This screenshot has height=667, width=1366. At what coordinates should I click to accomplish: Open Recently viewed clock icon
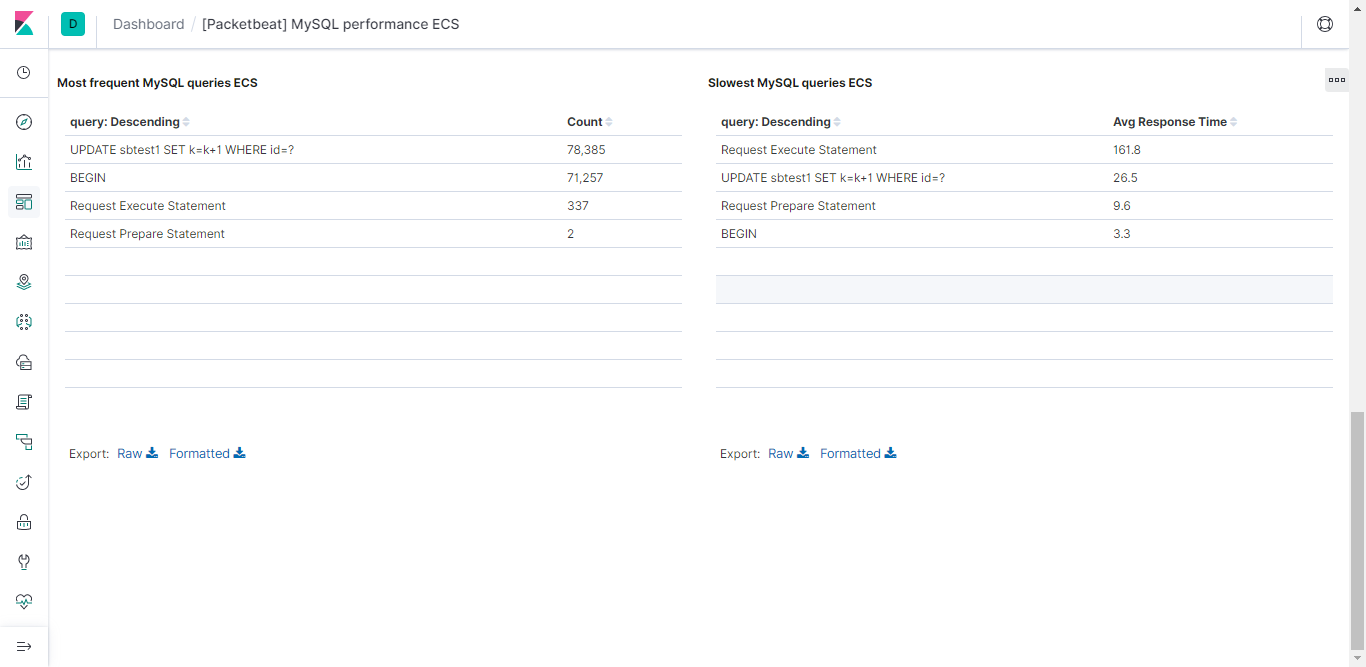click(24, 73)
